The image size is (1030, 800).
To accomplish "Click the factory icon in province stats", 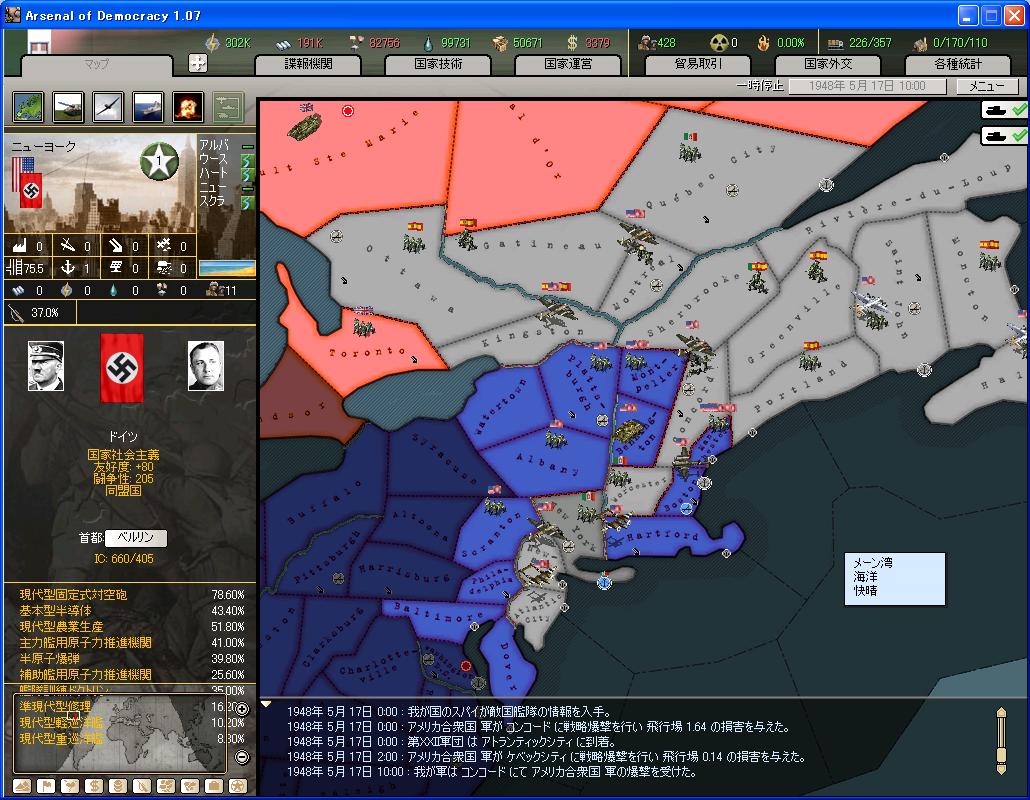I will click(18, 246).
